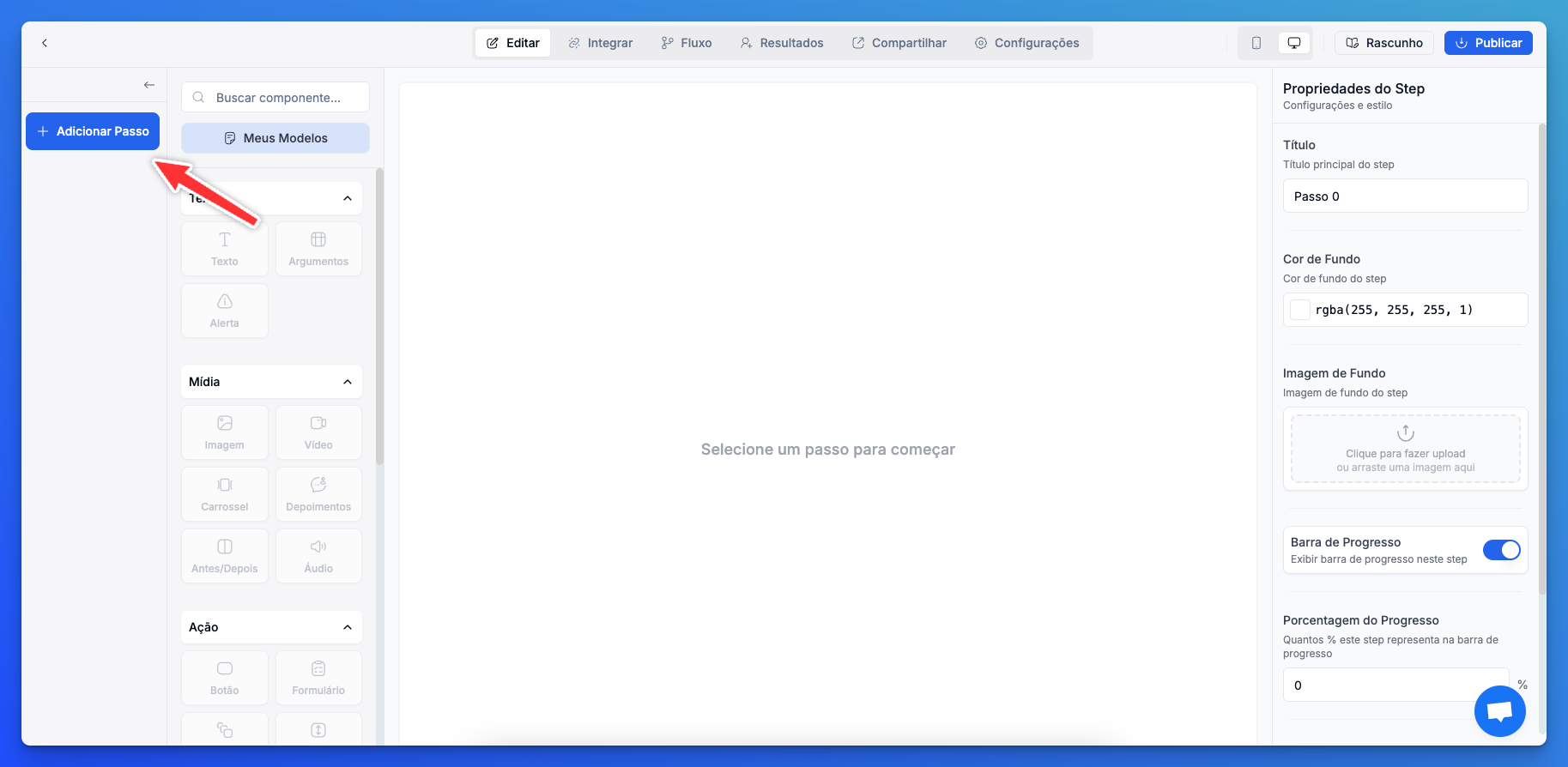Go to the Resultados tab

point(782,43)
